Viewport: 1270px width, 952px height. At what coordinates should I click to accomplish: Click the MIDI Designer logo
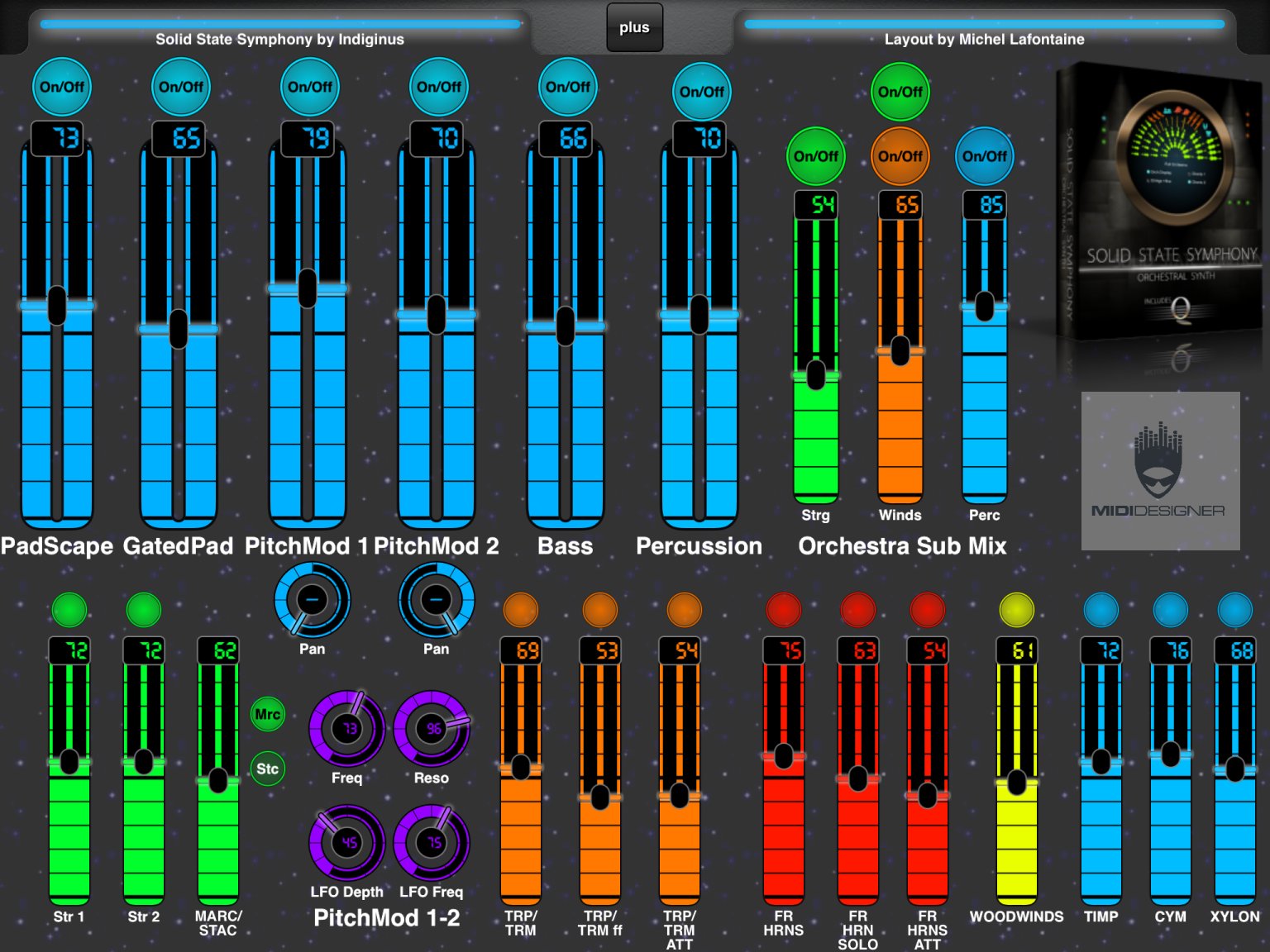pos(1161,471)
